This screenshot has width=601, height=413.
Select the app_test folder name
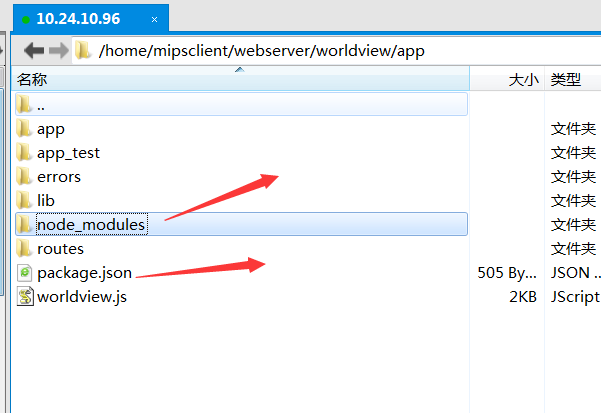tap(68, 153)
